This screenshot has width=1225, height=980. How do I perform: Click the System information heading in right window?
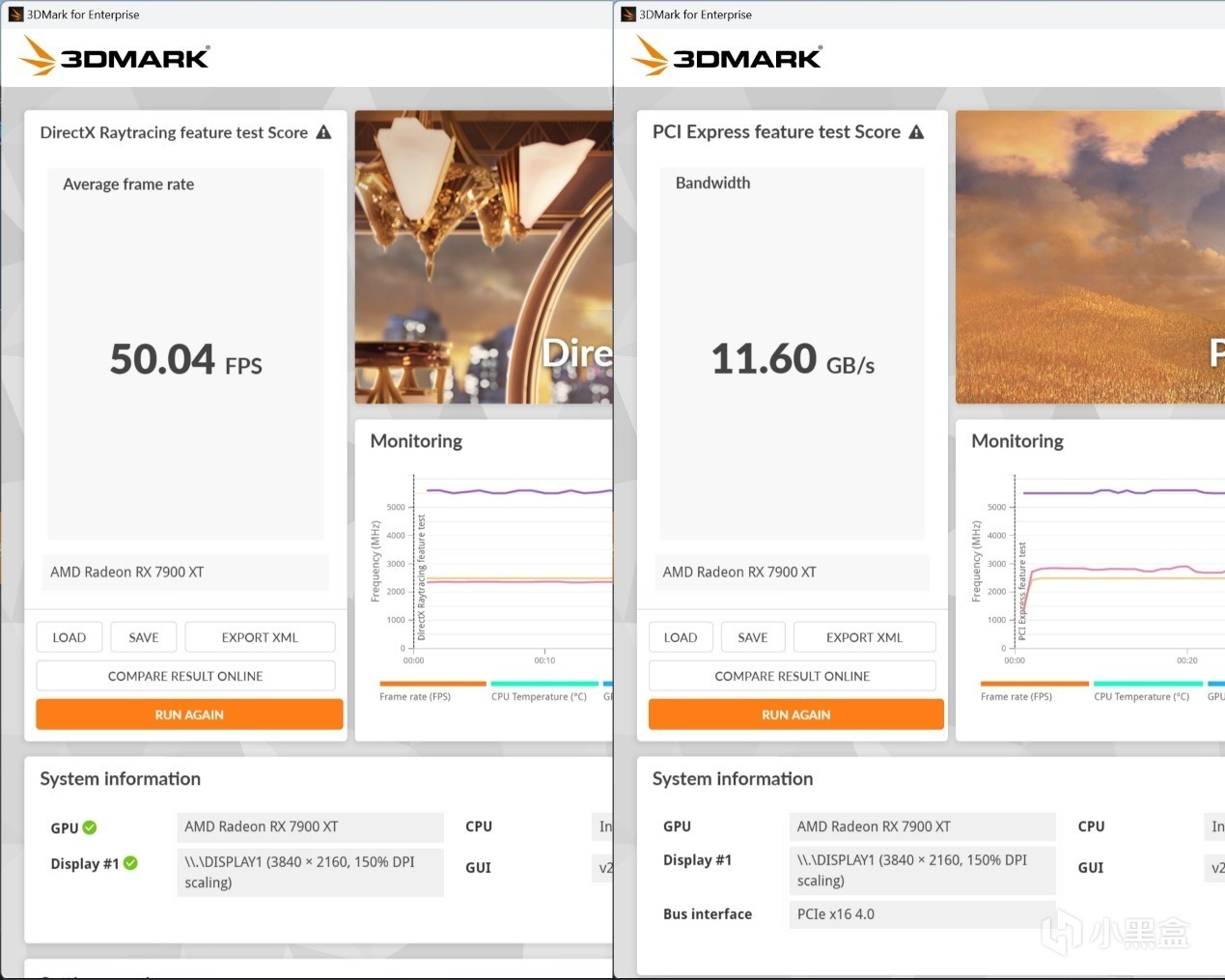click(733, 778)
